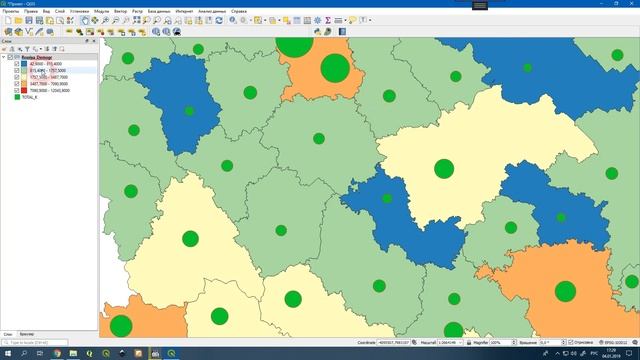The width and height of the screenshot is (640, 360).
Task: Click the Collapse All icon in Layers panel
Action: pyautogui.click(x=54, y=49)
